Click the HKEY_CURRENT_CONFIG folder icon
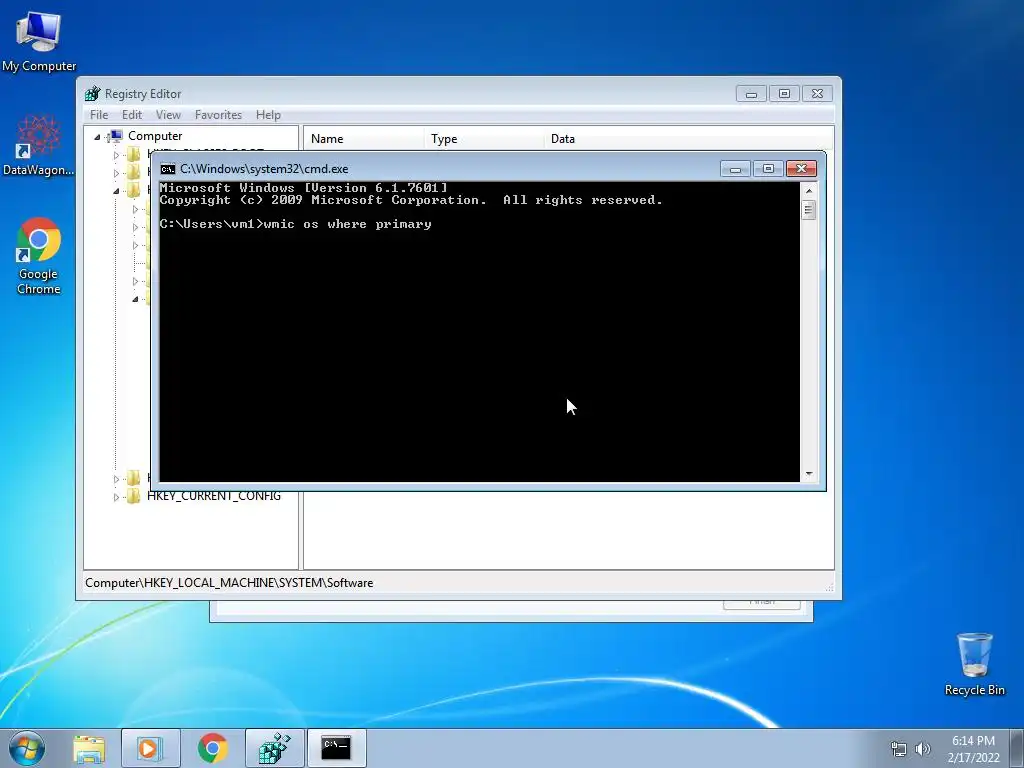1024x768 pixels. point(133,496)
